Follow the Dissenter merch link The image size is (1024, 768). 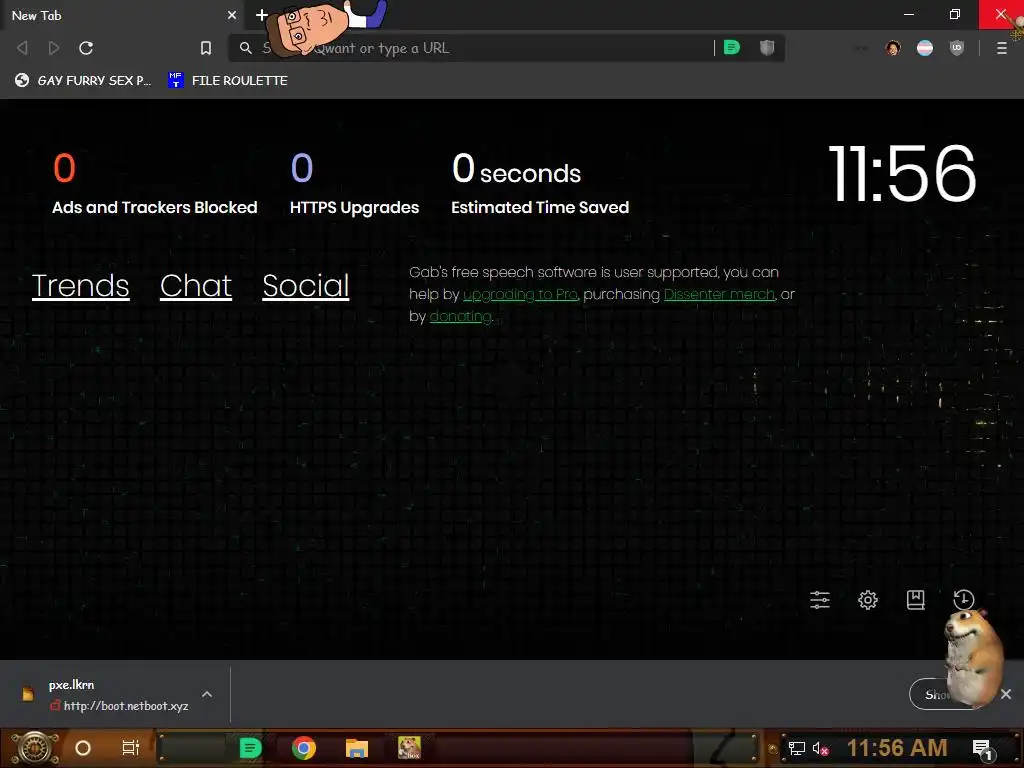pyautogui.click(x=719, y=295)
